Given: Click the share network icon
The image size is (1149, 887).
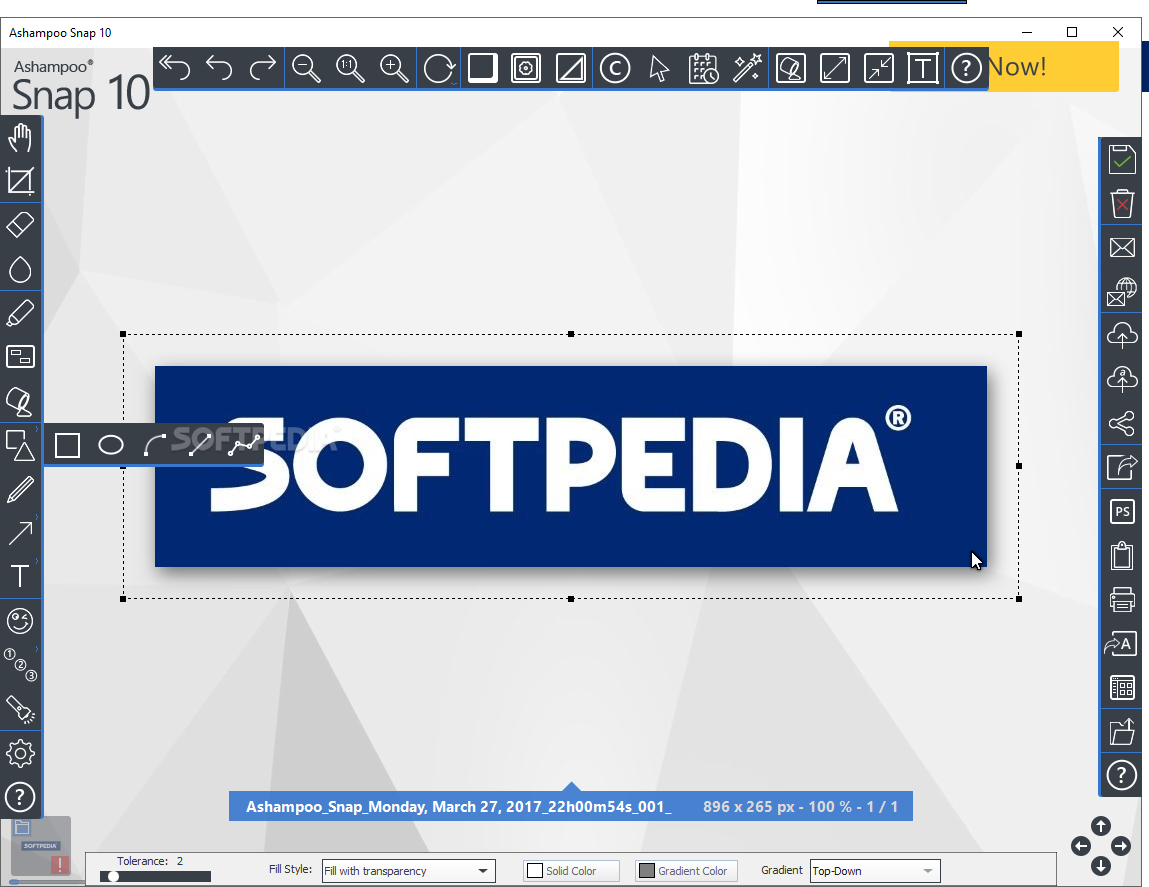Looking at the screenshot, I should point(1122,423).
